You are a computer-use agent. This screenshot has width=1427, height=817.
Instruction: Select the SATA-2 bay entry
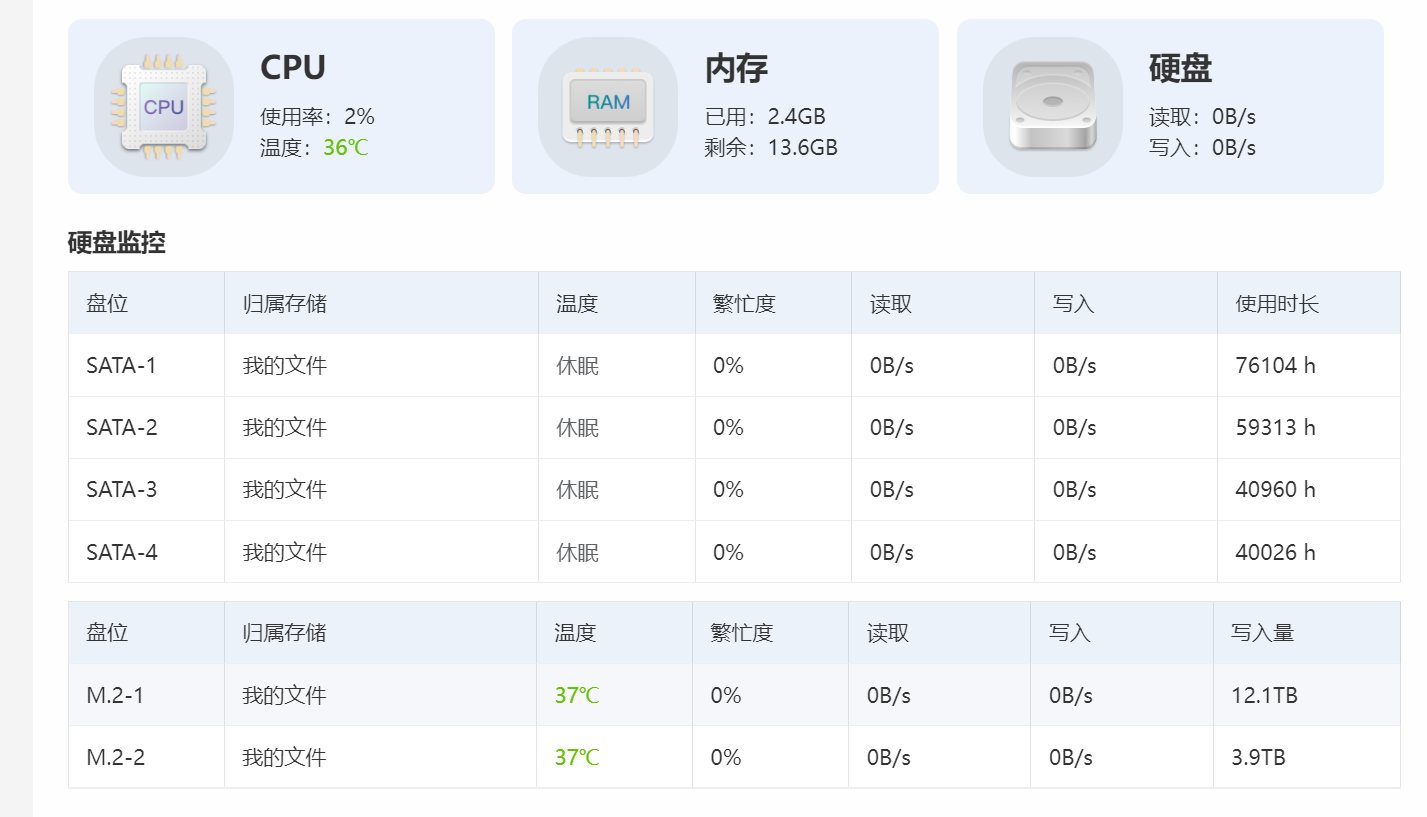click(x=734, y=427)
